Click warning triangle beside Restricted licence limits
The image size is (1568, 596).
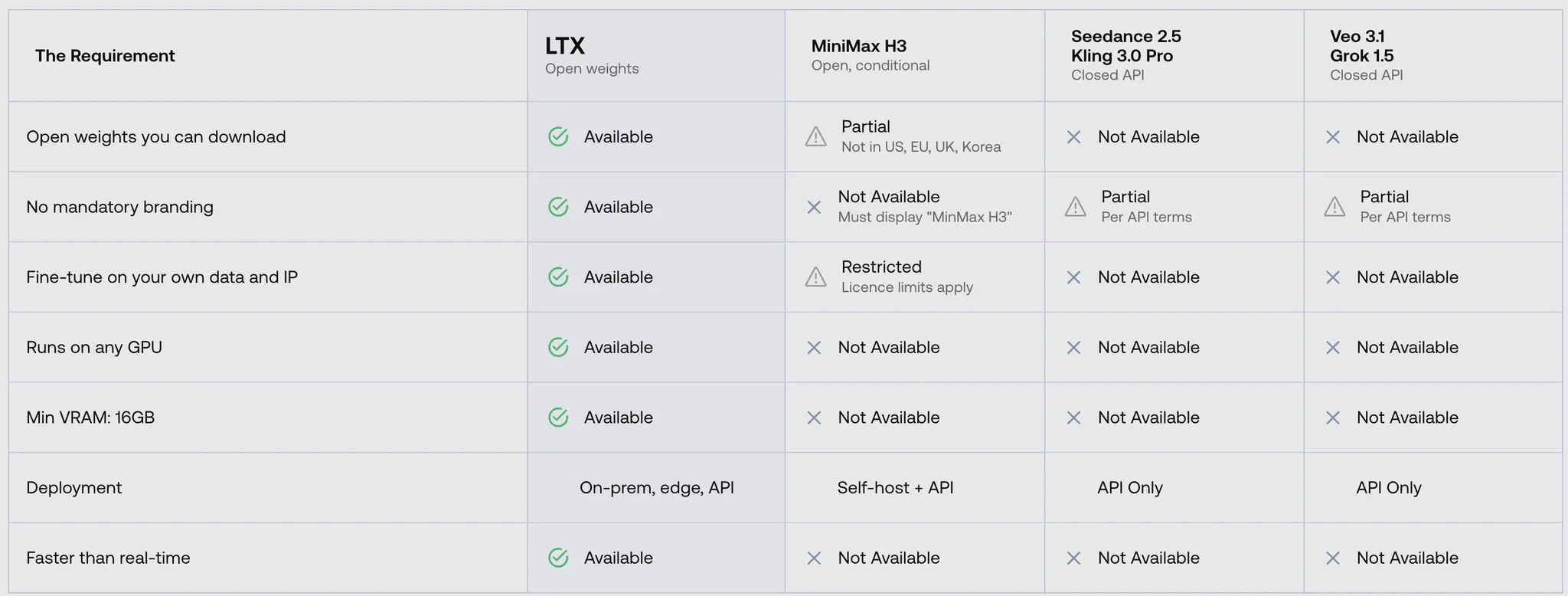[x=816, y=277]
